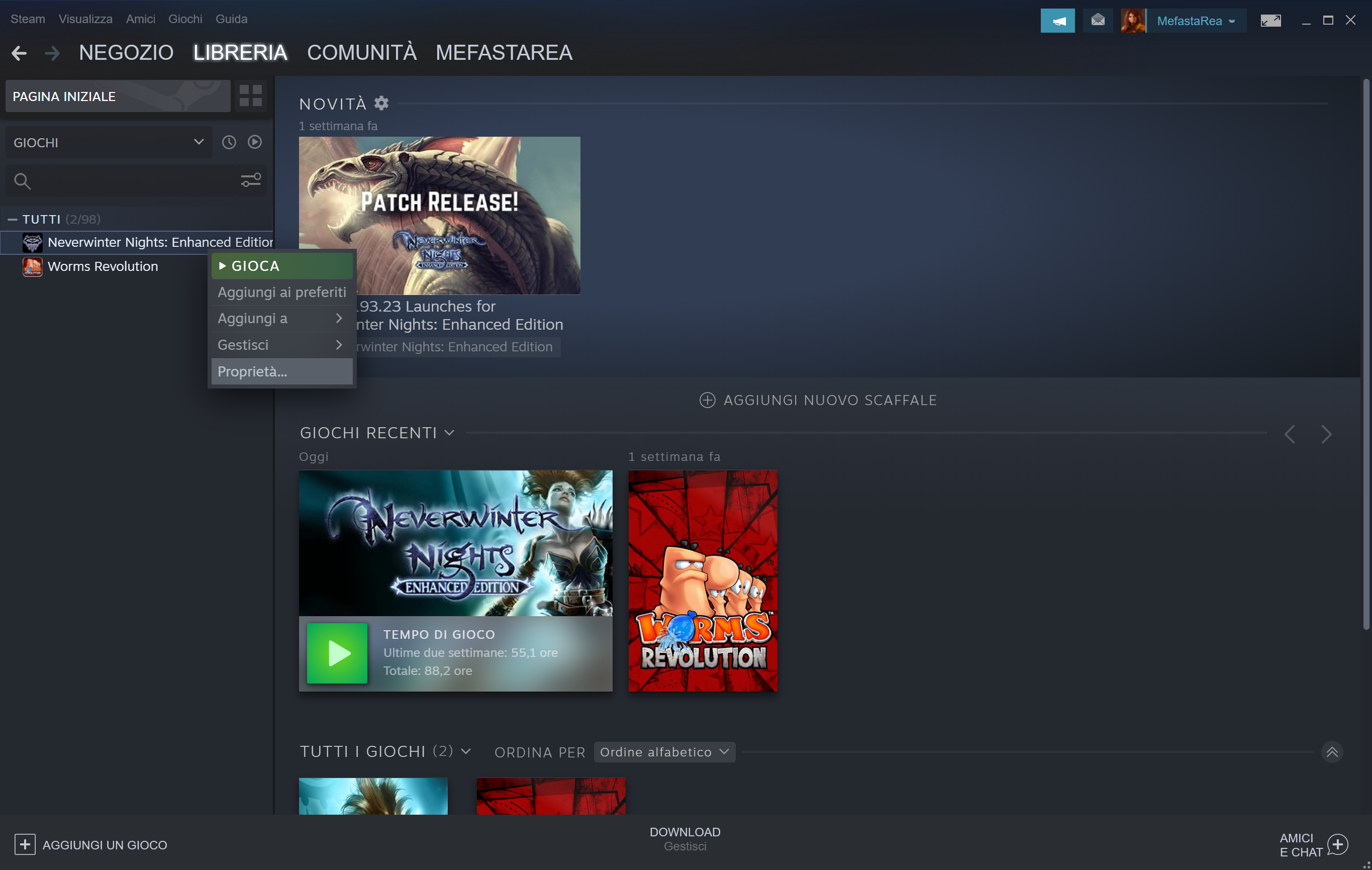Click scroll-to-top double chevron icon
The image size is (1372, 870).
click(x=1332, y=751)
